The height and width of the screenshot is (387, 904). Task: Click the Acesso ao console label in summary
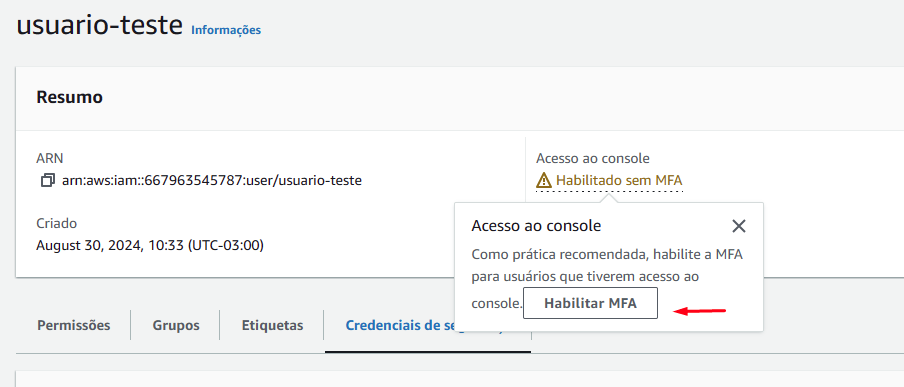593,158
